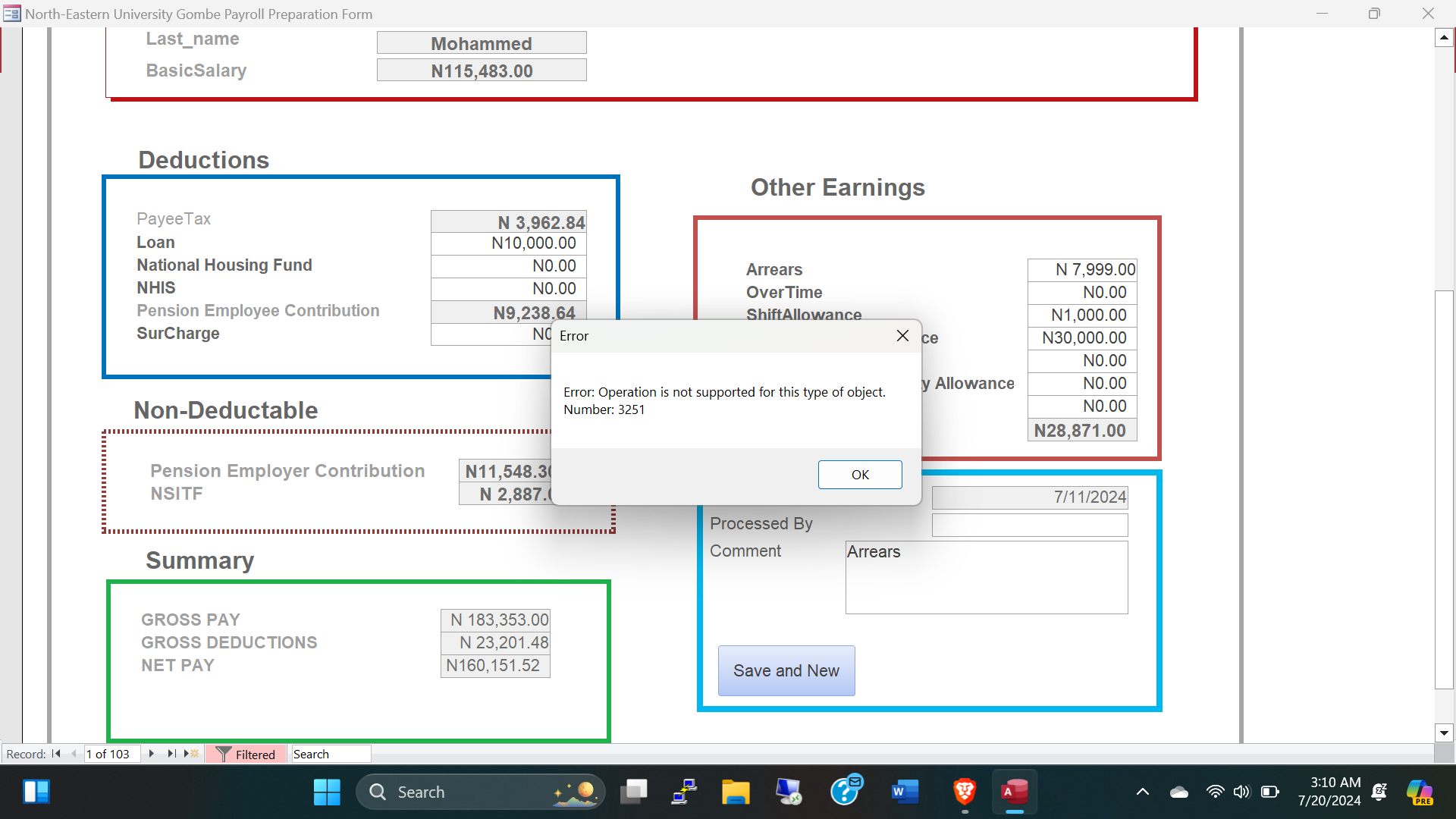The width and height of the screenshot is (1456, 819).
Task: Click the Save and New button
Action: pos(786,670)
